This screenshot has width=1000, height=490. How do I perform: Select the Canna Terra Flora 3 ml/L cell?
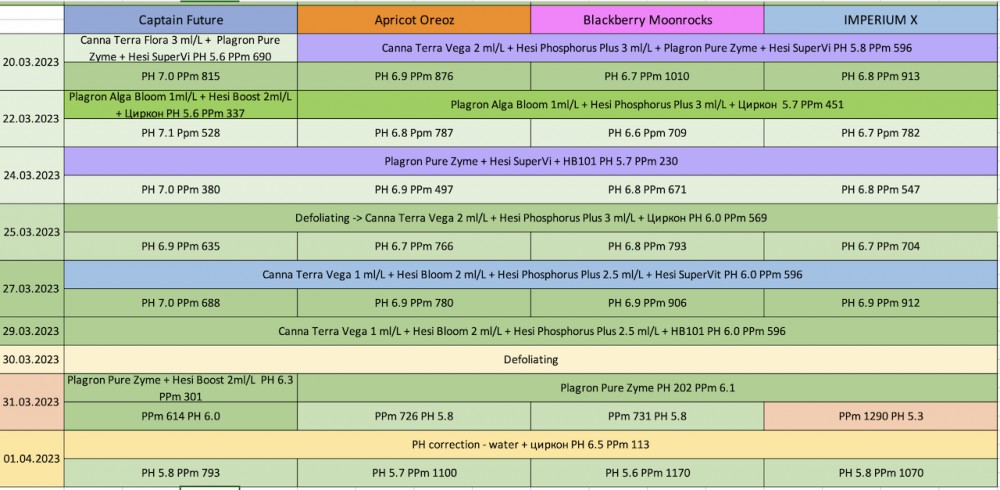[181, 47]
